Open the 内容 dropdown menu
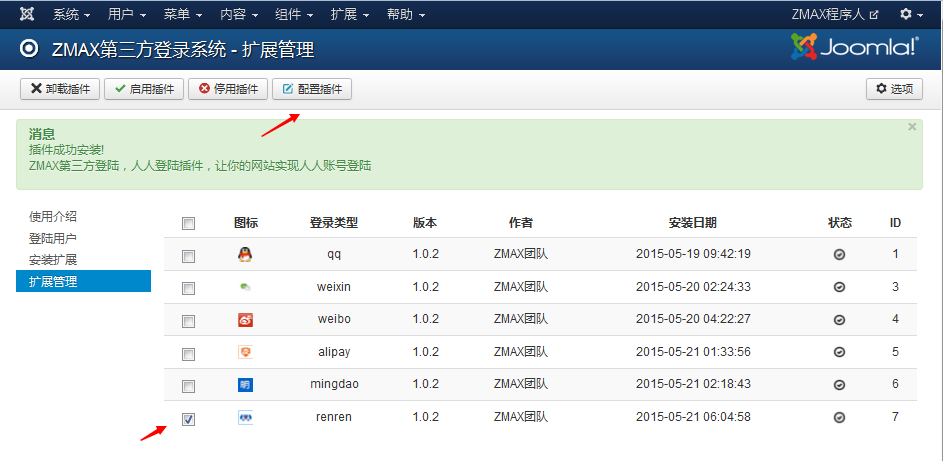This screenshot has width=943, height=461. tap(238, 14)
